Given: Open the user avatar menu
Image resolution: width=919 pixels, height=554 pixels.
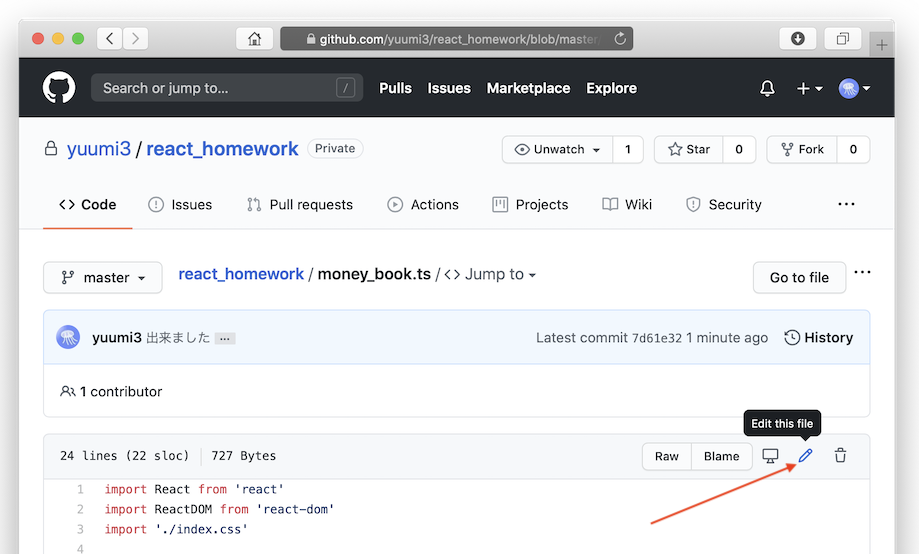Looking at the screenshot, I should [x=854, y=89].
